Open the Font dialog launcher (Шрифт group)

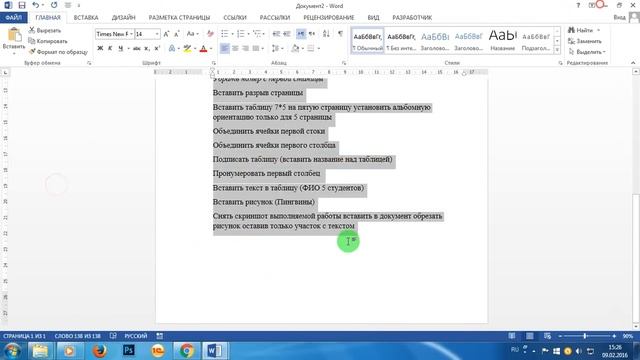click(x=213, y=63)
